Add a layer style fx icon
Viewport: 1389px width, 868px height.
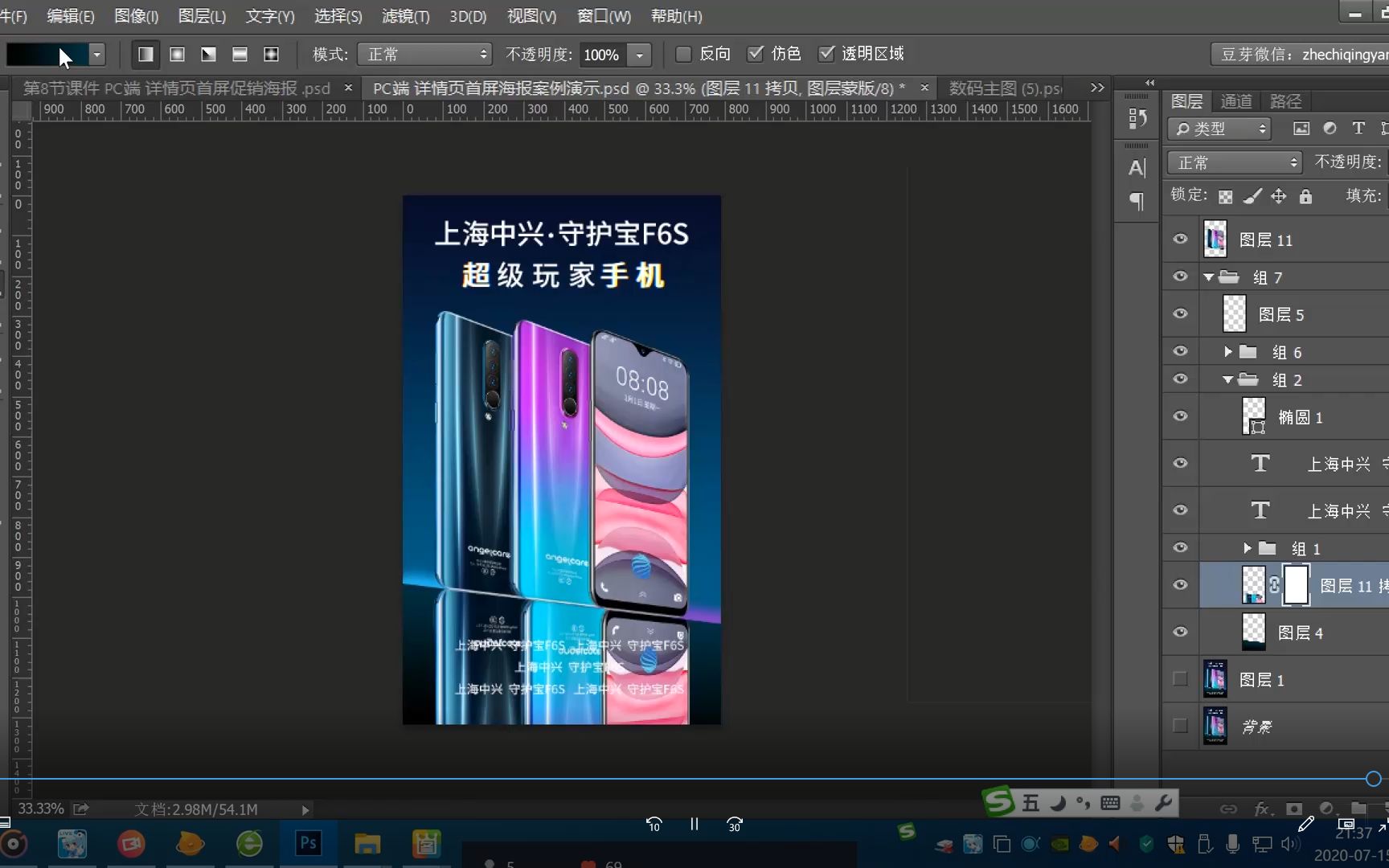[1262, 809]
